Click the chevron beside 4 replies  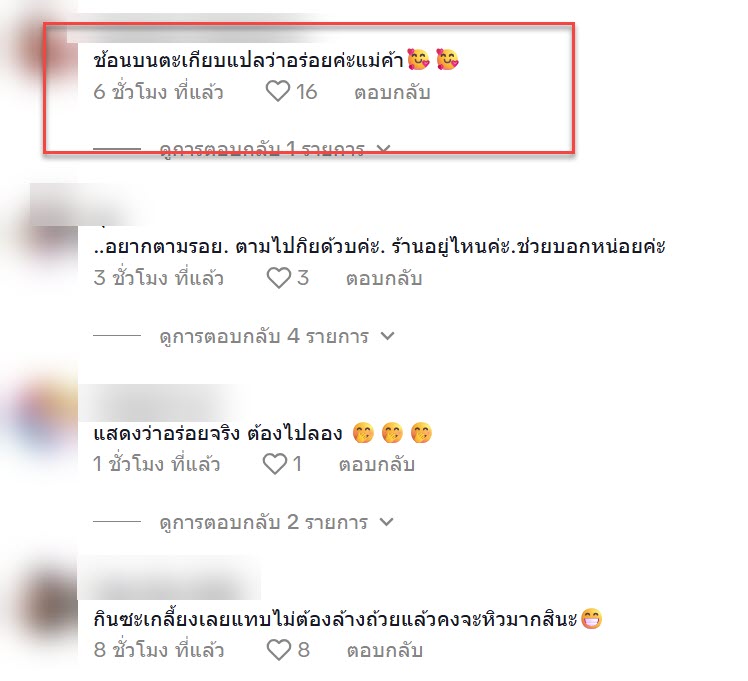tap(388, 336)
